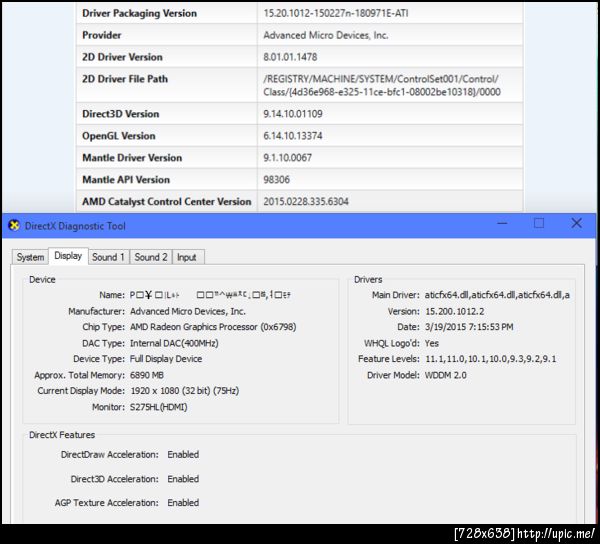Viewport: 600px width, 544px height.
Task: Click the Device Type value Full Display Device
Action: click(166, 358)
